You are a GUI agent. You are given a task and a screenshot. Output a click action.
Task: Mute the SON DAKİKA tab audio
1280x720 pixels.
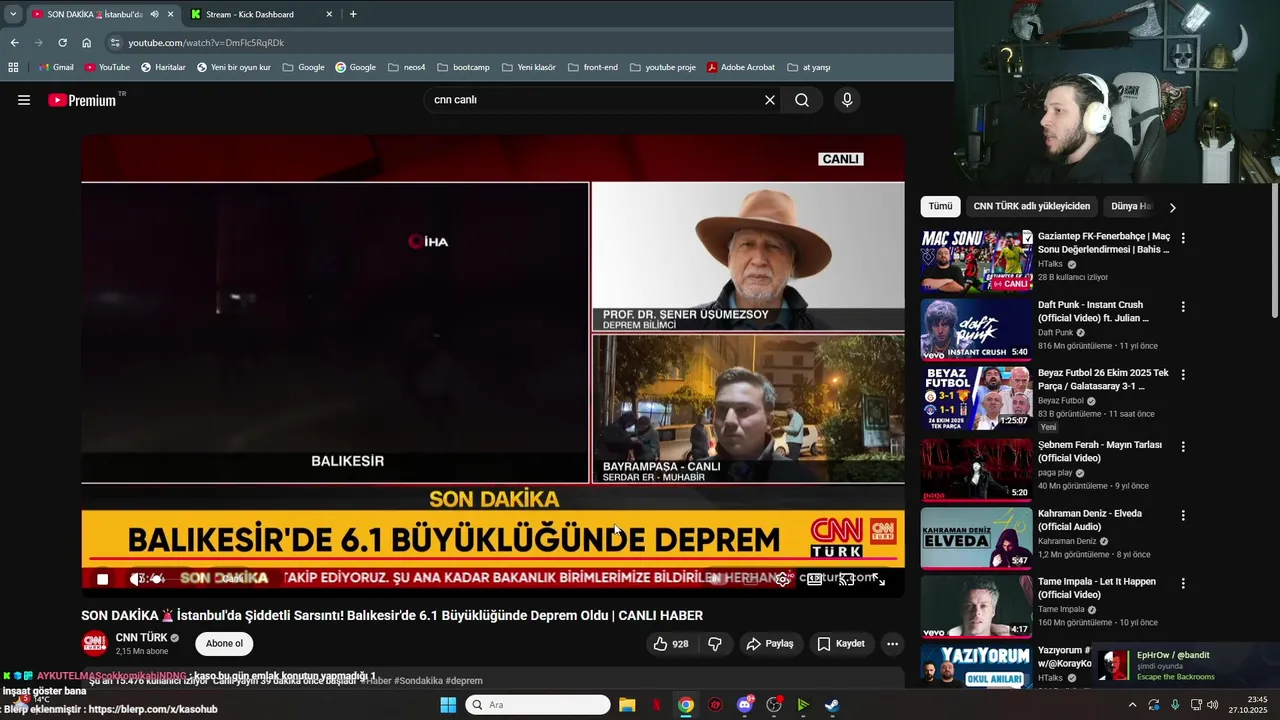point(154,14)
